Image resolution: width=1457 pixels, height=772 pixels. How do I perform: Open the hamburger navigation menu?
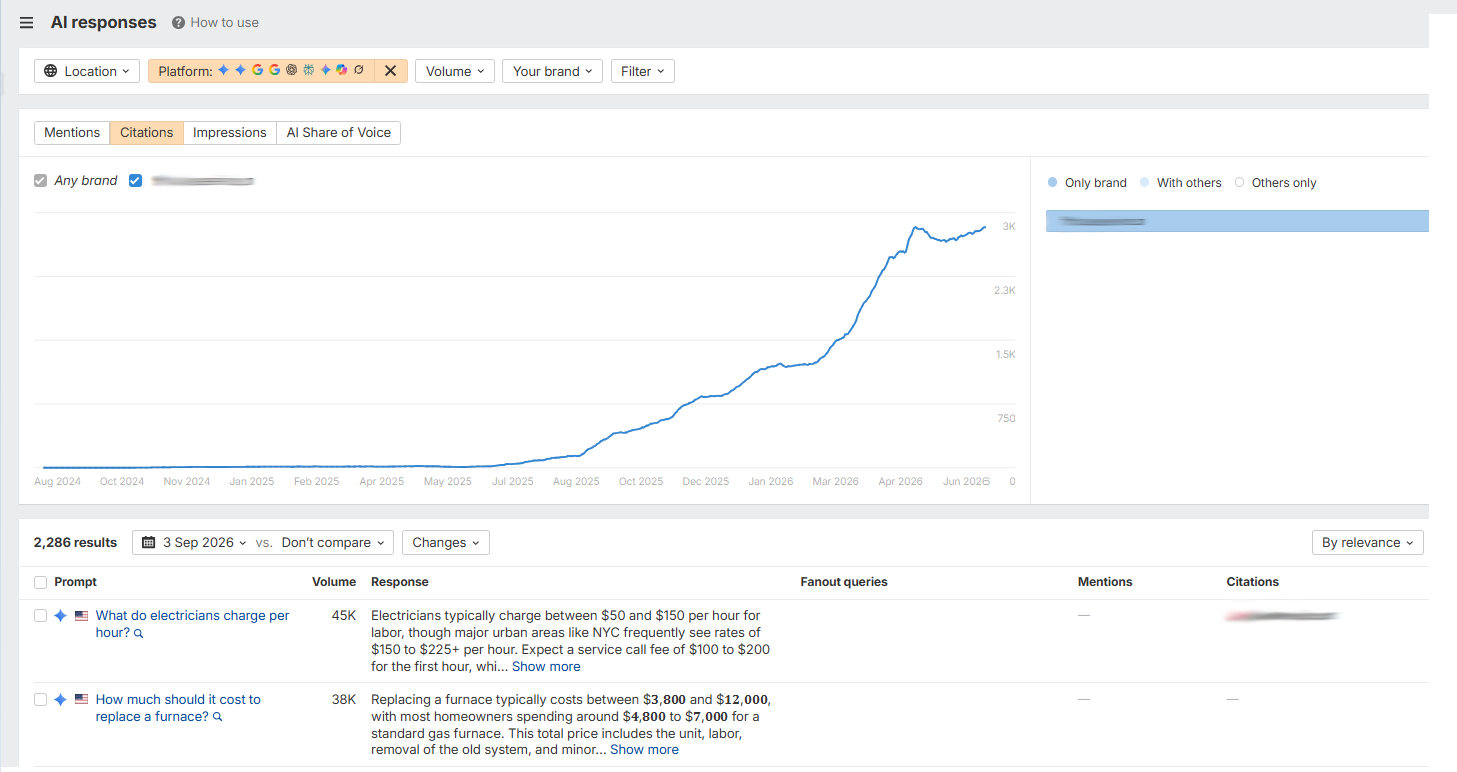click(x=26, y=23)
